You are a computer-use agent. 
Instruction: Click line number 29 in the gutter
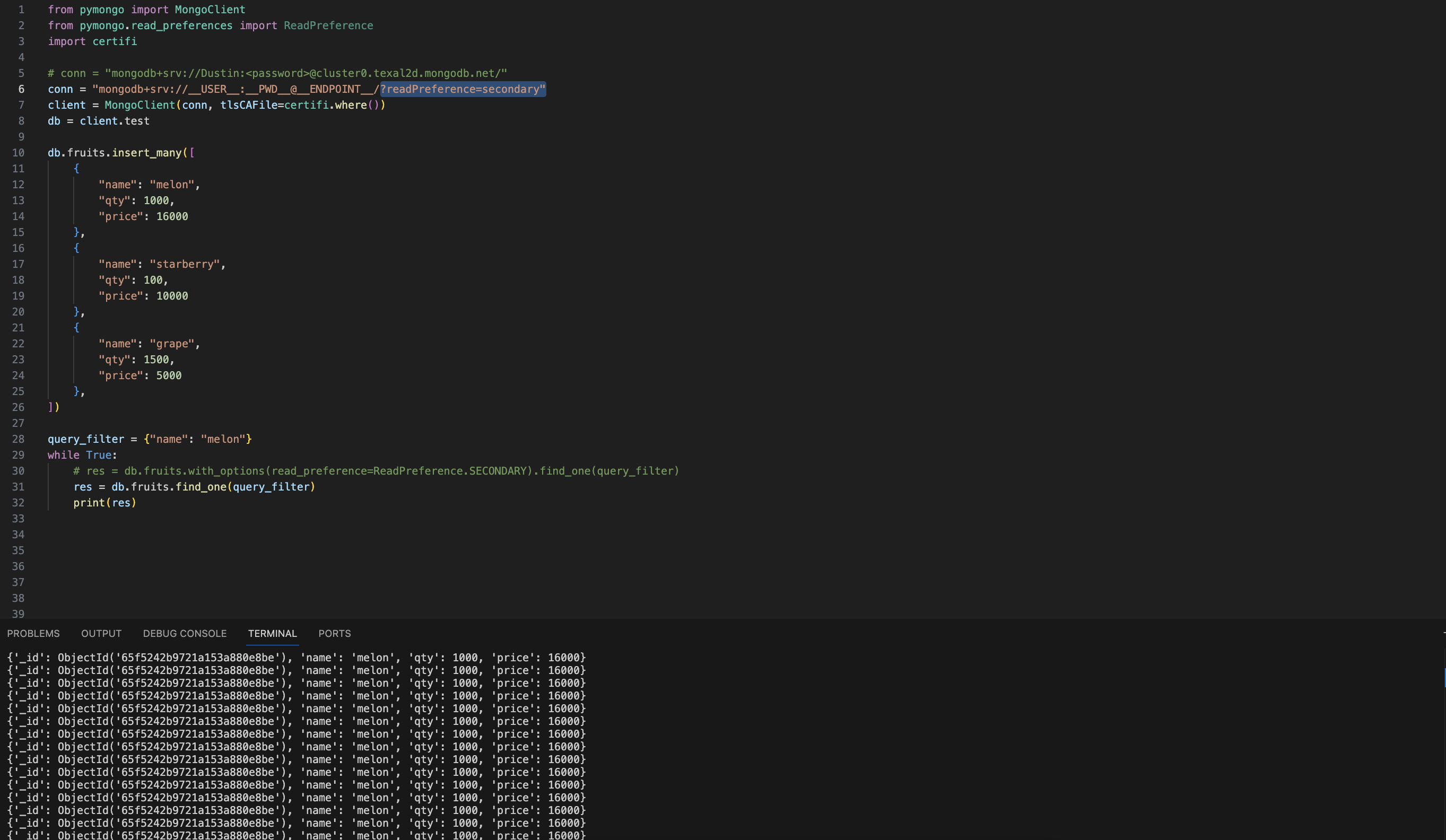(x=19, y=455)
